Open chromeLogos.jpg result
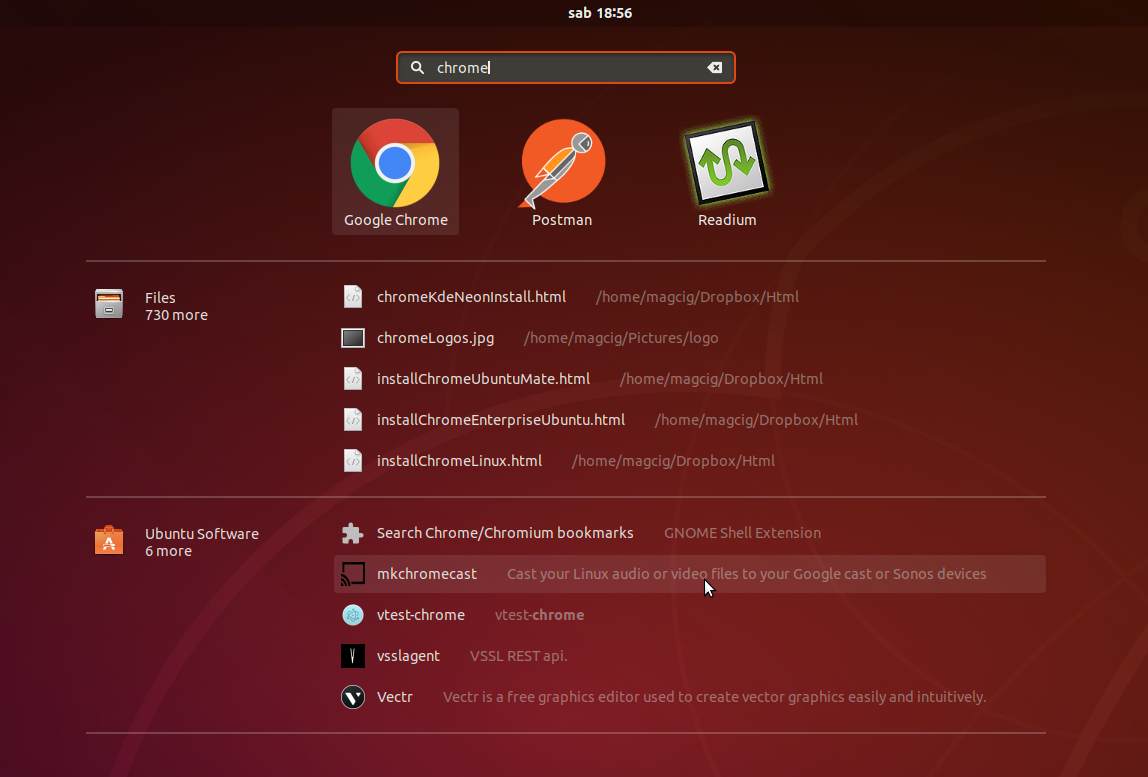 690,338
